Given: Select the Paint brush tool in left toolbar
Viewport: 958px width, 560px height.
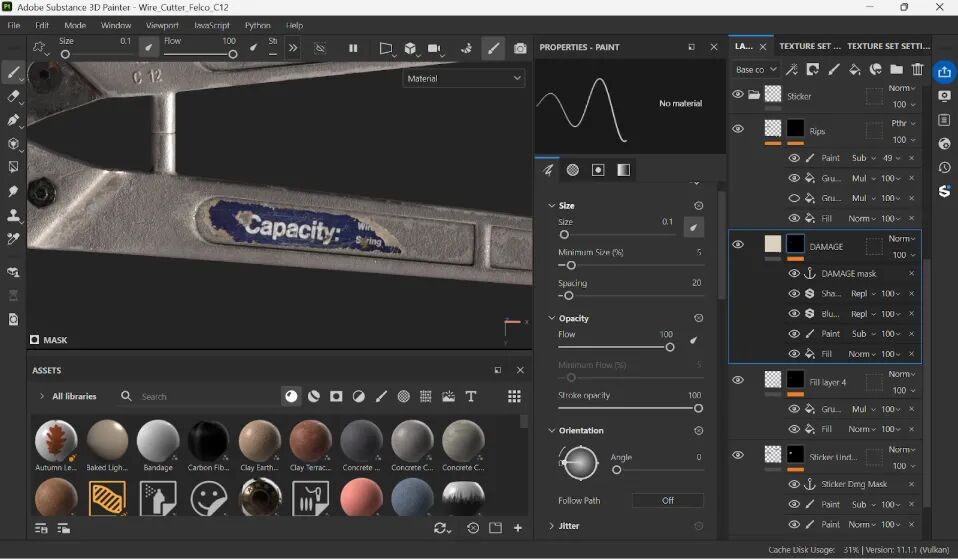Looking at the screenshot, I should (x=13, y=73).
